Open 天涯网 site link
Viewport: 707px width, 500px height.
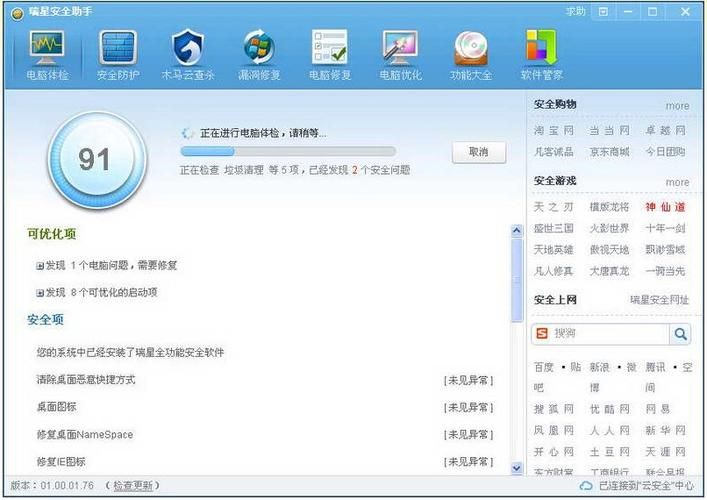(665, 452)
